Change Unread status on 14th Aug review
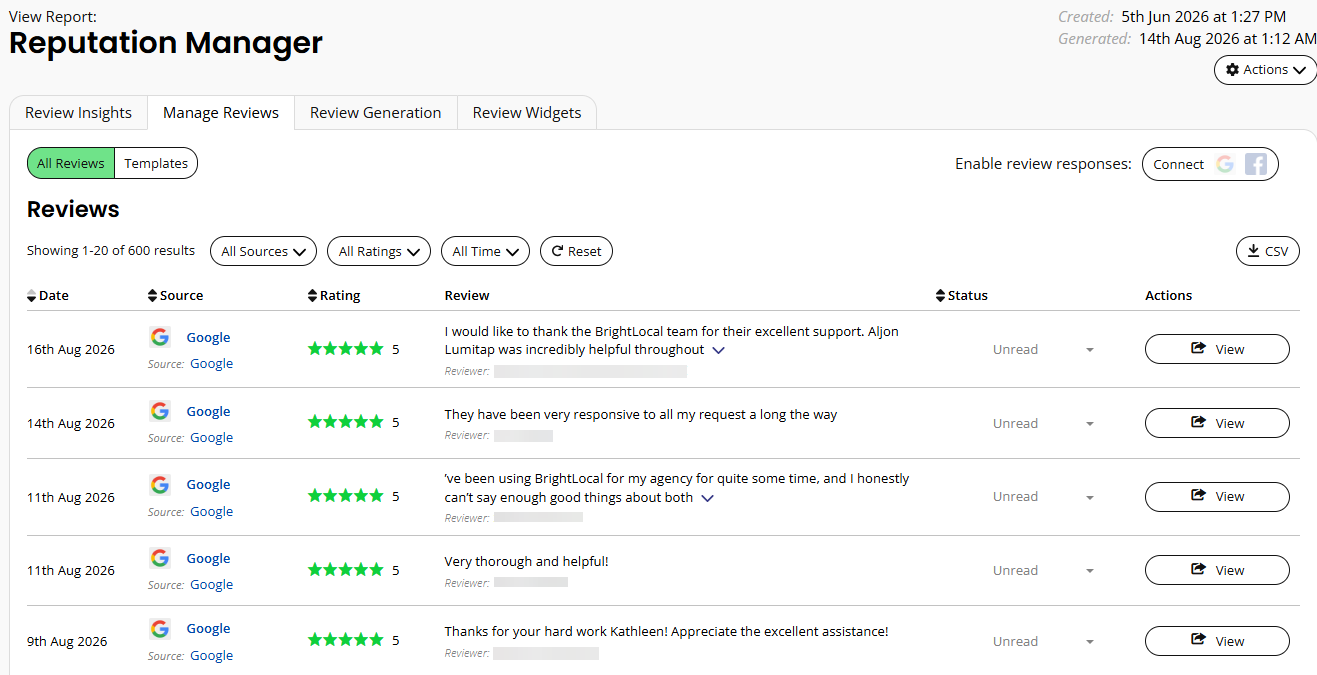Viewport: 1317px width, 675px height. point(1040,423)
